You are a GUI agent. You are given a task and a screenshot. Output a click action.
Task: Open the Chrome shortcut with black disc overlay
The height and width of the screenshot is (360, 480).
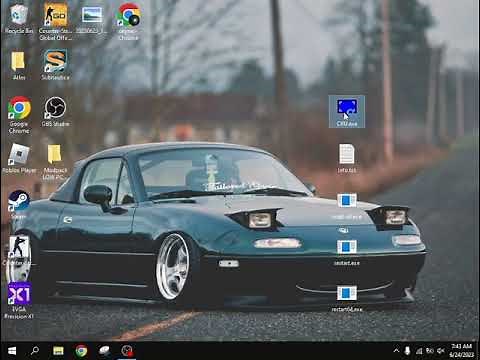(x=129, y=22)
